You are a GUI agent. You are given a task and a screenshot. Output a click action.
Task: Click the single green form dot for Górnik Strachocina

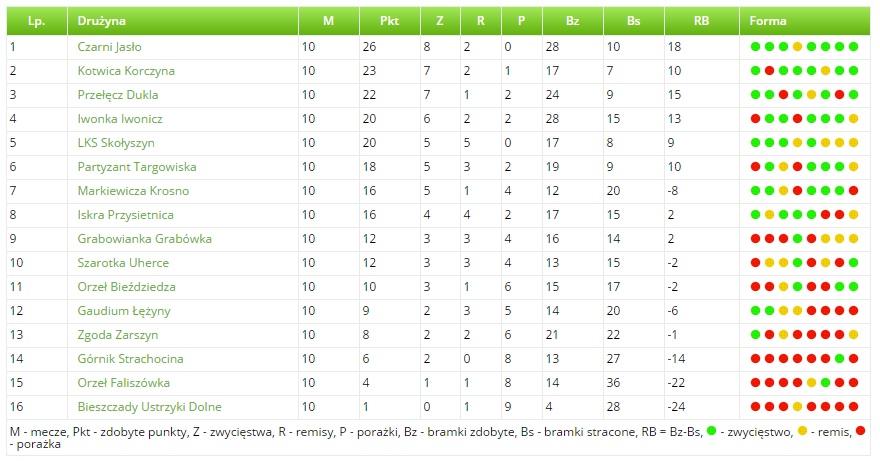point(840,359)
